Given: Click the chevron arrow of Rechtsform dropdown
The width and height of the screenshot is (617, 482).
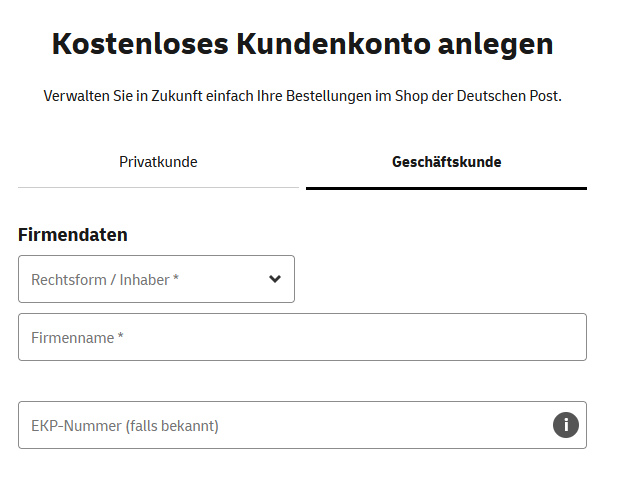Looking at the screenshot, I should (x=275, y=279).
